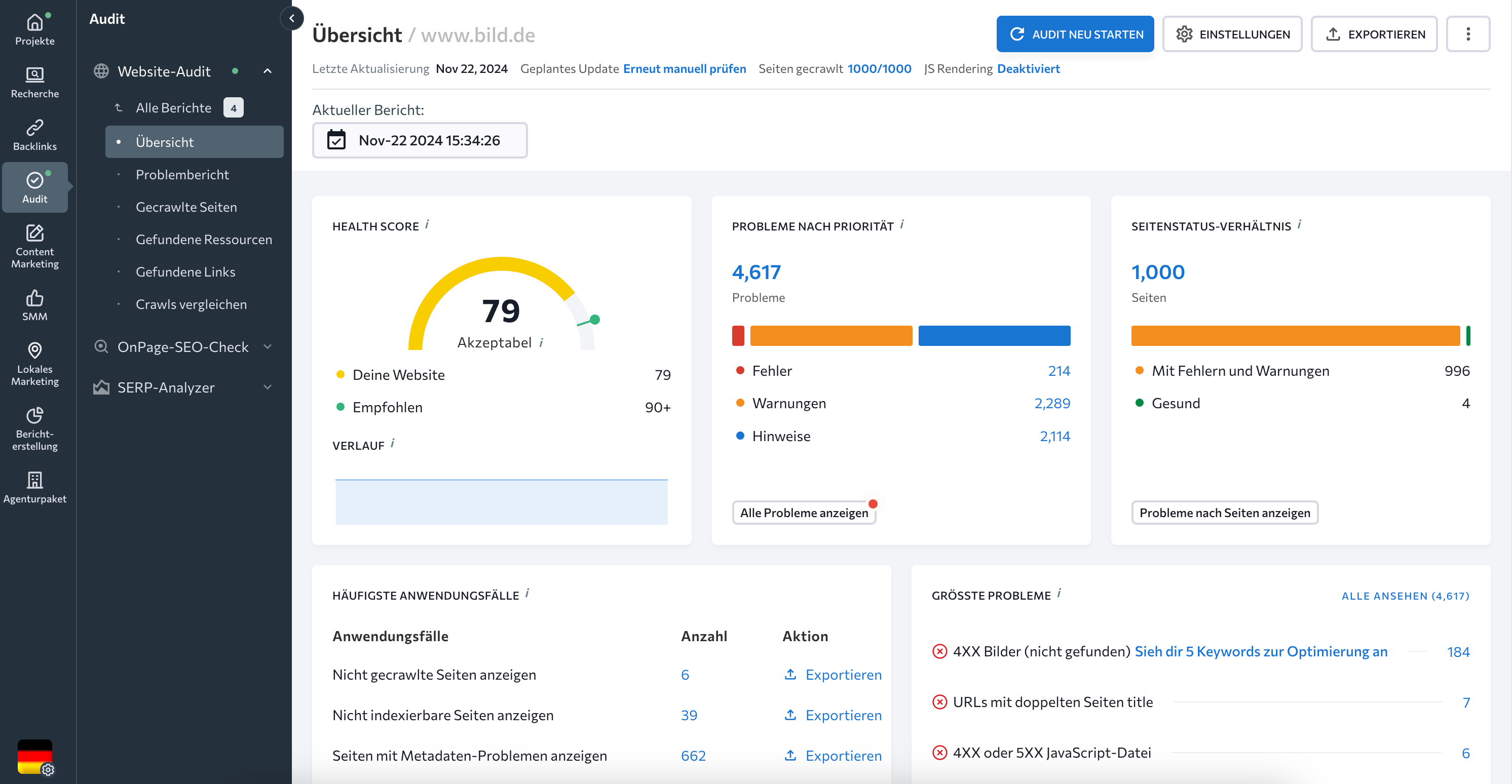
Task: Select Problembericht in the audit menu
Action: [x=182, y=174]
